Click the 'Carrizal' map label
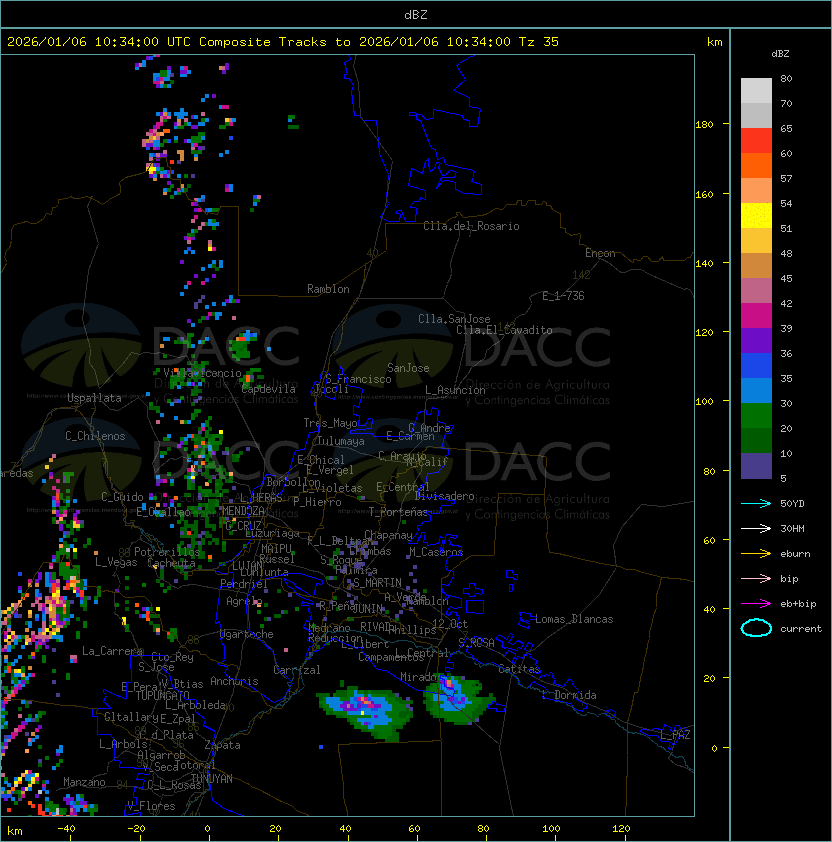Image resolution: width=832 pixels, height=842 pixels. pos(297,670)
